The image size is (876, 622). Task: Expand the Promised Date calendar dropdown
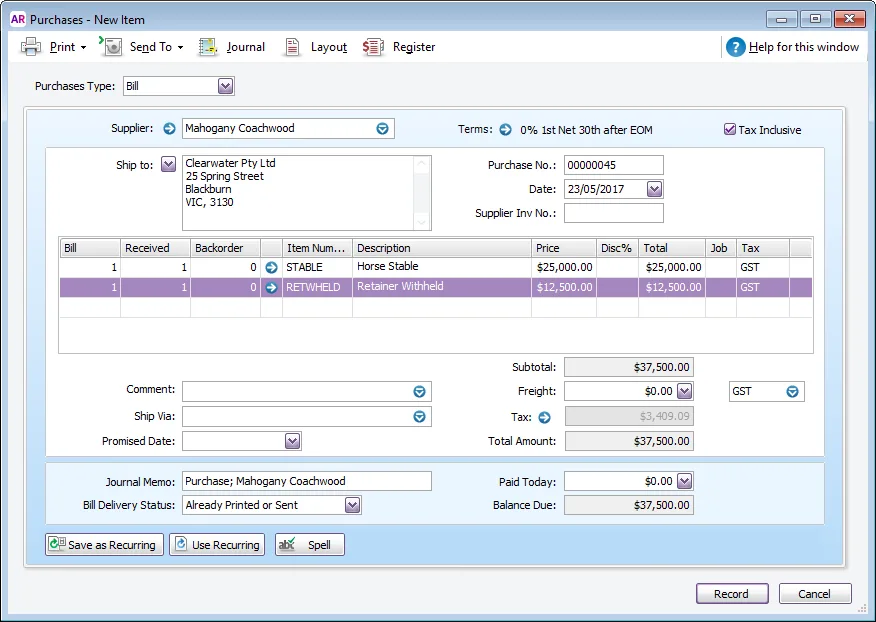pyautogui.click(x=292, y=441)
